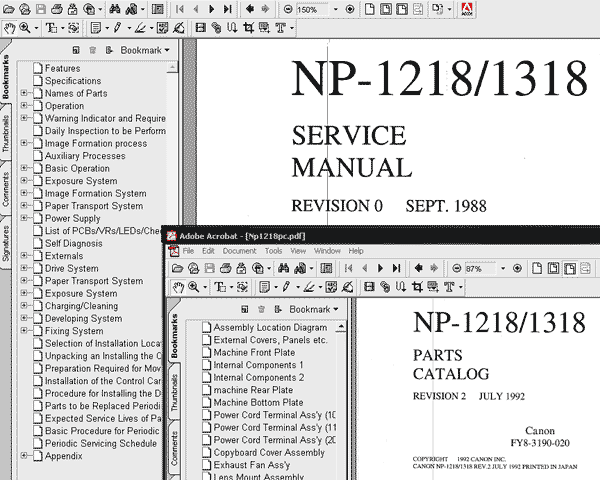
Task: Select Graphics Select tool in Service Manual window
Action: point(73,28)
